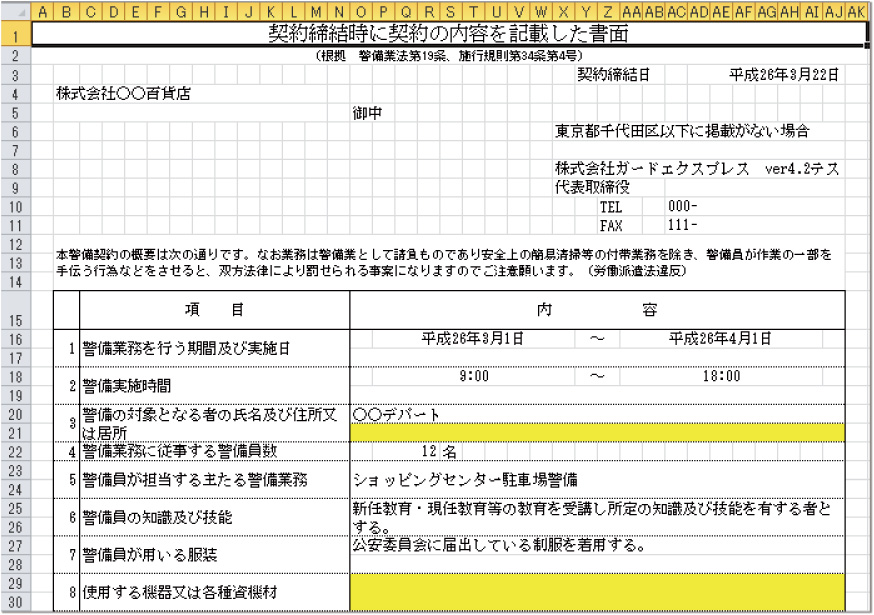Select column header D
The image size is (874, 615).
[x=114, y=12]
